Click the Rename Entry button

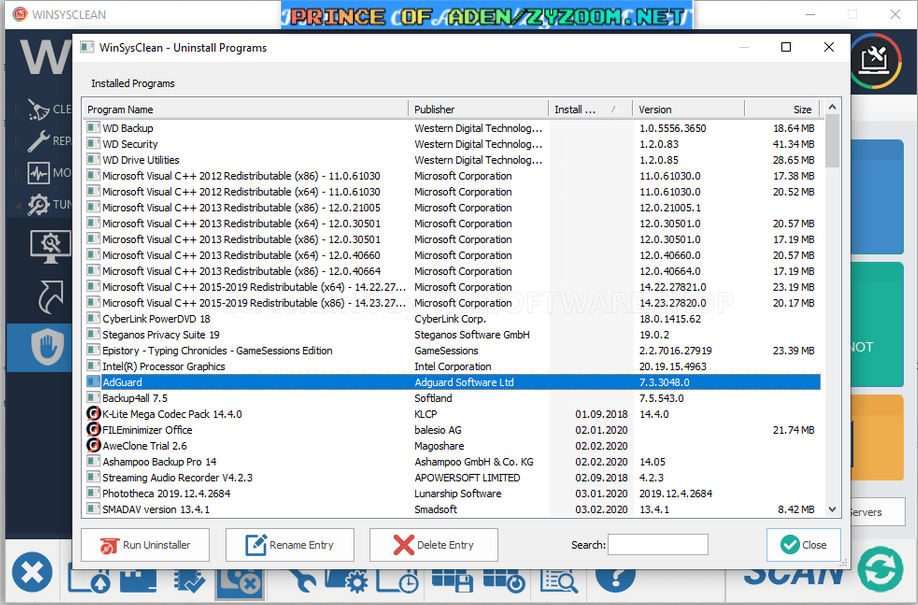(290, 545)
